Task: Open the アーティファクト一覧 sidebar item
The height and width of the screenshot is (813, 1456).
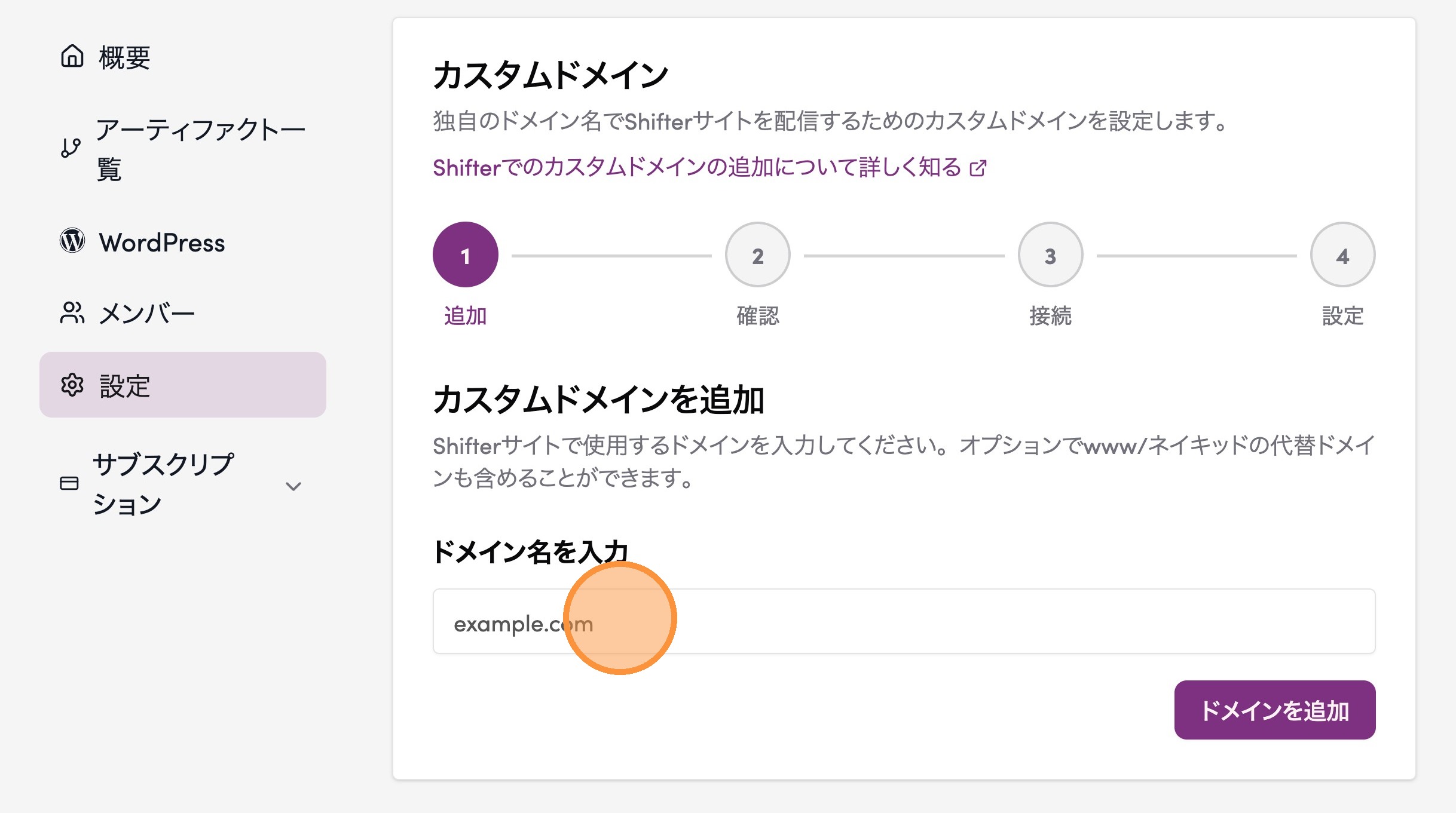Action: coord(200,149)
